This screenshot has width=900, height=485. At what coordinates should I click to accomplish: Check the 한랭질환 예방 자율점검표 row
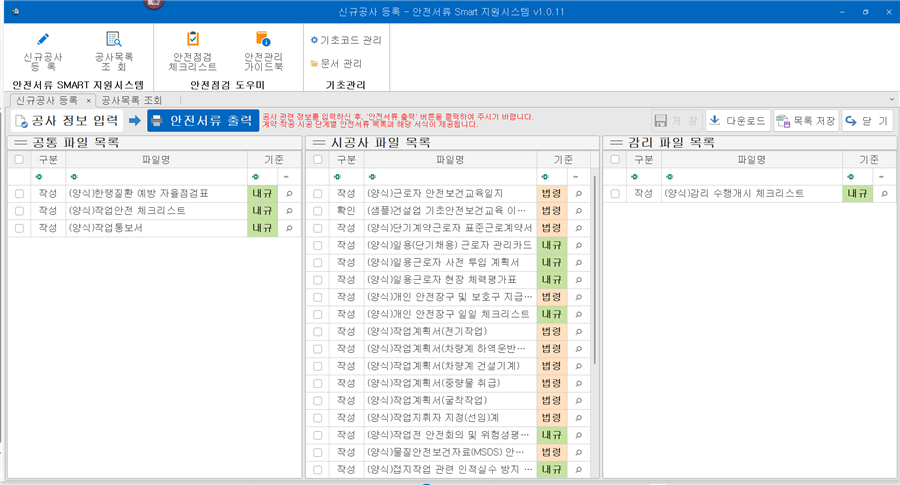click(x=20, y=194)
